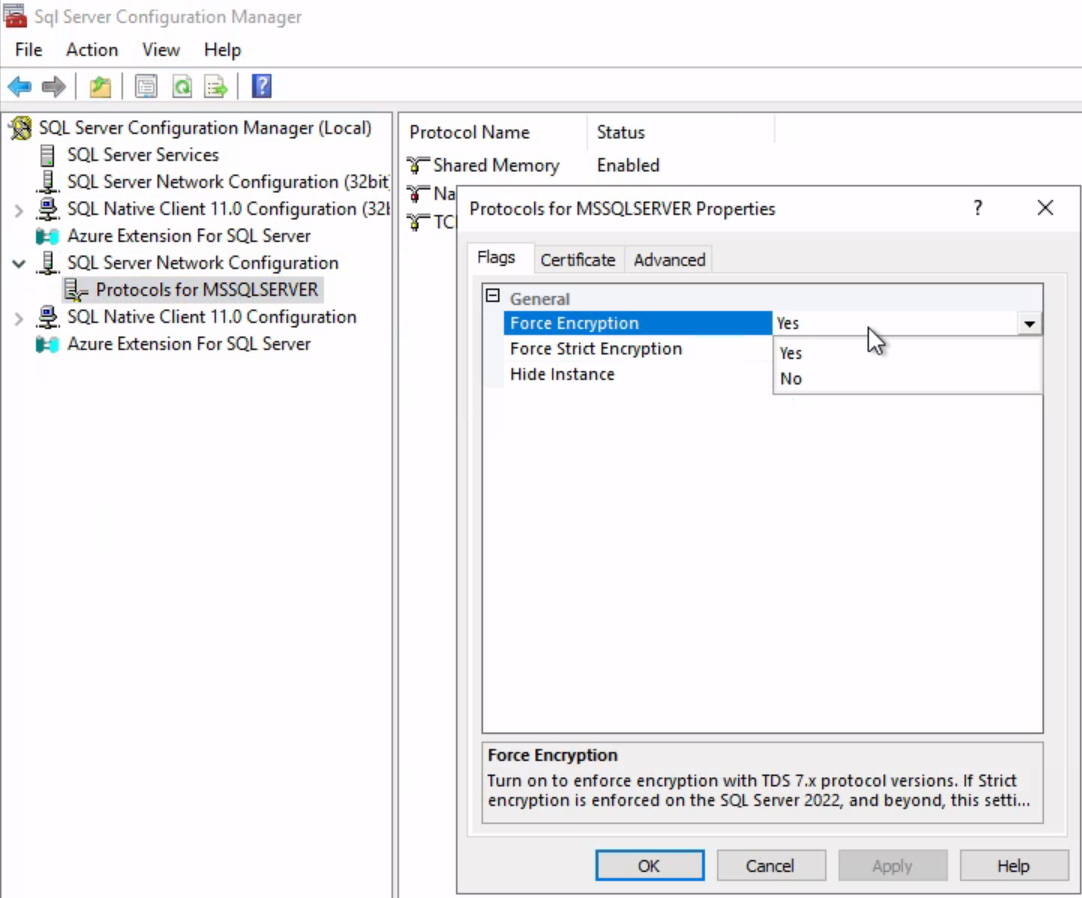Click the last Azure Extension For SQL Server icon
This screenshot has height=898, width=1082.
pos(47,344)
